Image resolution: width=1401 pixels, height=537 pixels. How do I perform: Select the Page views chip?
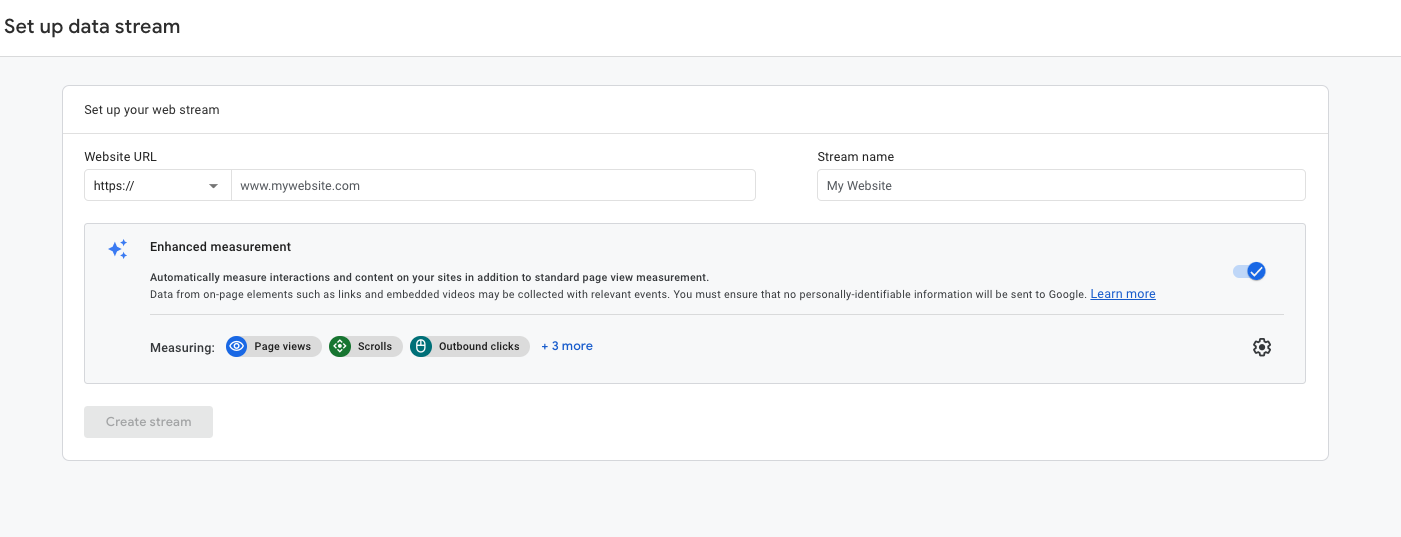pyautogui.click(x=274, y=347)
